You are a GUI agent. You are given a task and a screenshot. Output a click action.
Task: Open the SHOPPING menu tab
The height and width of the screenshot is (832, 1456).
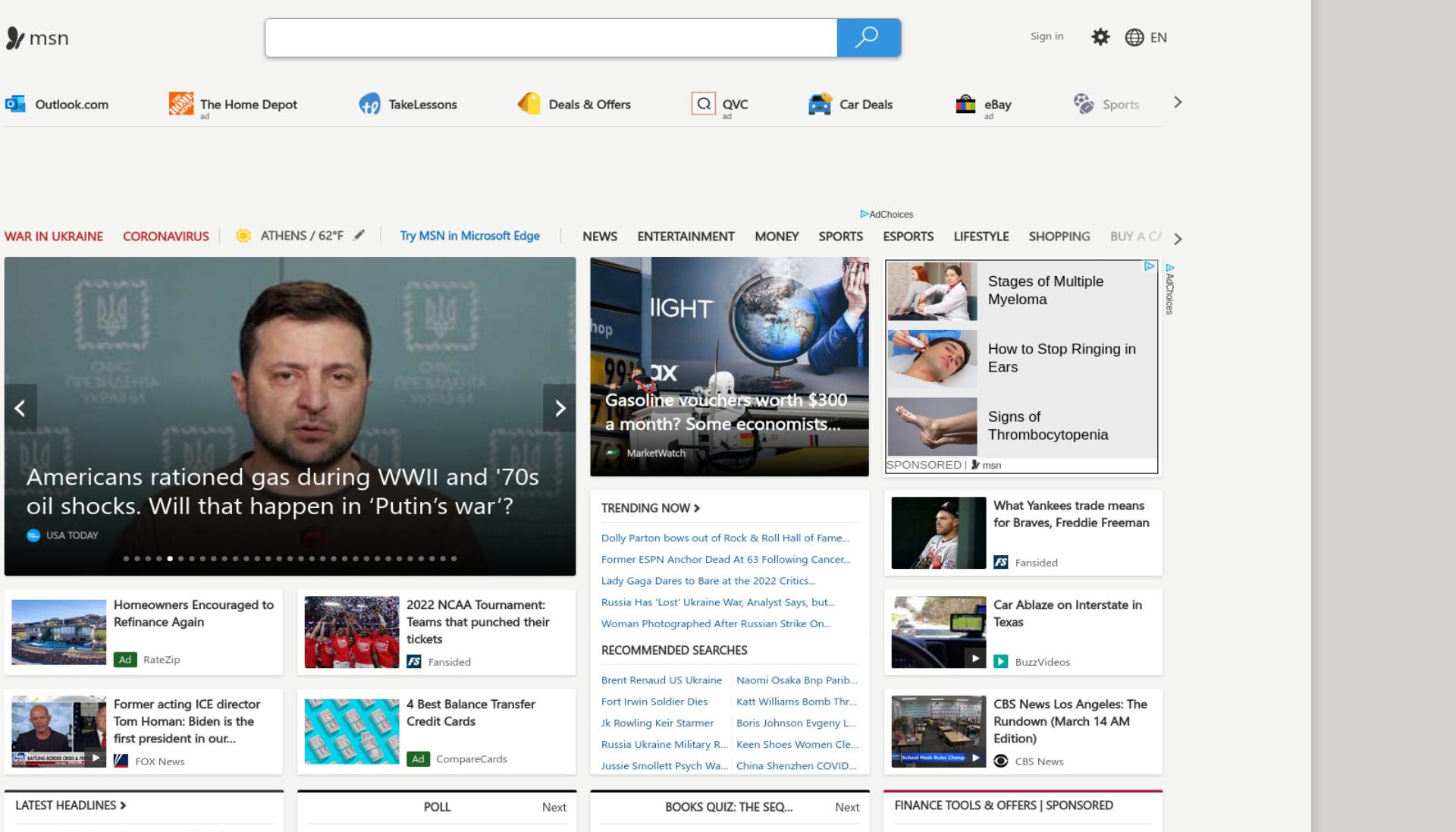(x=1059, y=237)
